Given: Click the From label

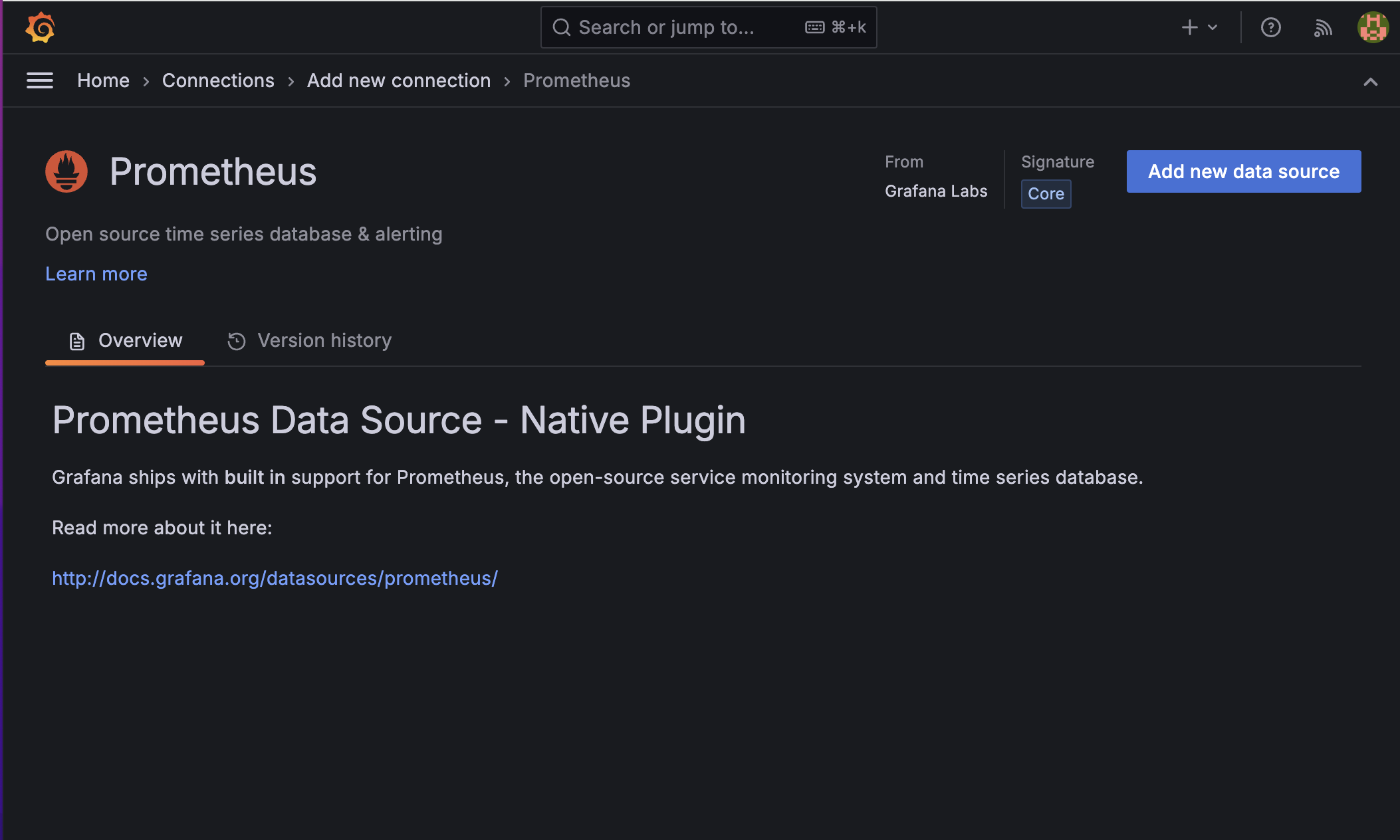Looking at the screenshot, I should pyautogui.click(x=904, y=162).
